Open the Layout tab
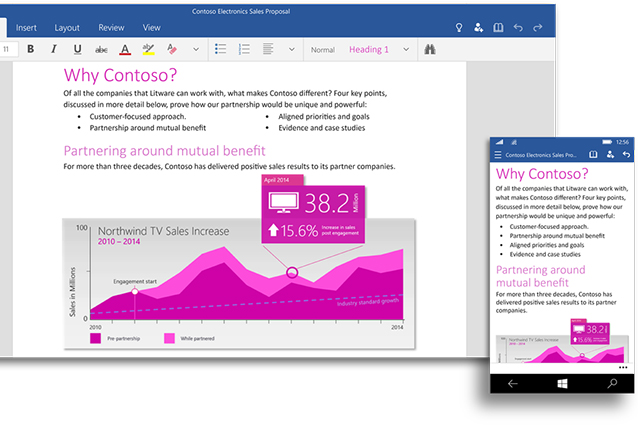Screen dimensions: 638x425 click(x=67, y=28)
